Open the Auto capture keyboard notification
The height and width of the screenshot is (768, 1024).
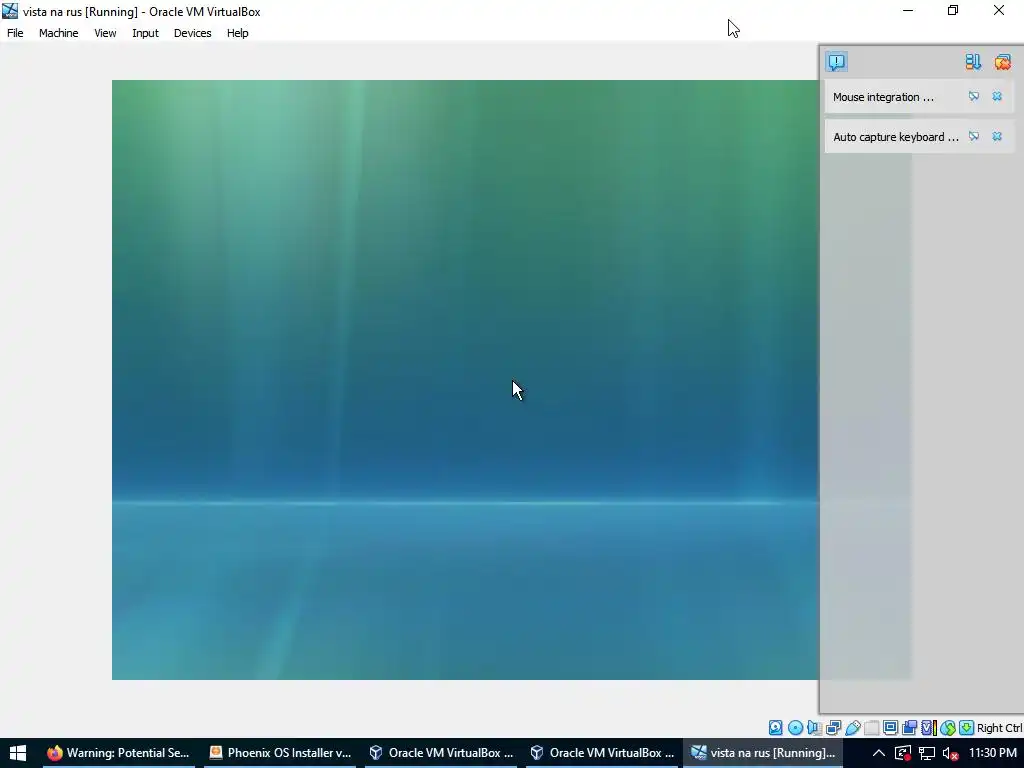(895, 136)
